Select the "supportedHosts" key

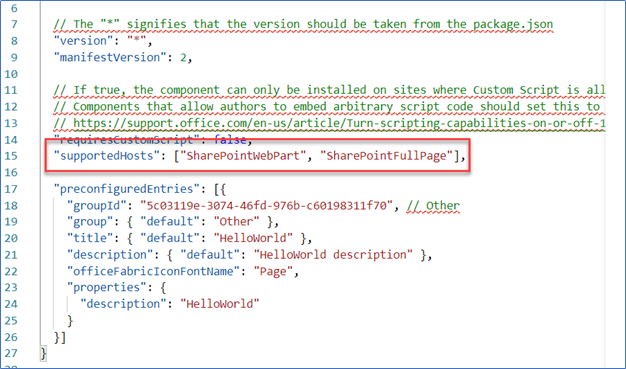coord(107,156)
